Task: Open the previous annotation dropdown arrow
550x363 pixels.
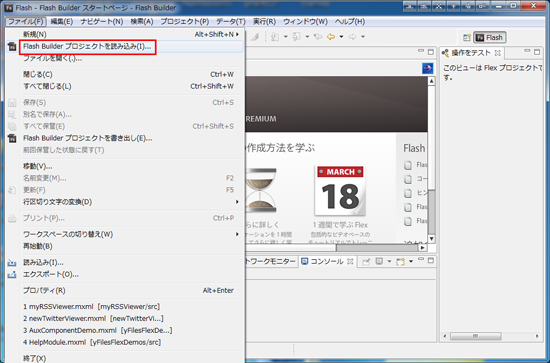Action: click(x=307, y=37)
